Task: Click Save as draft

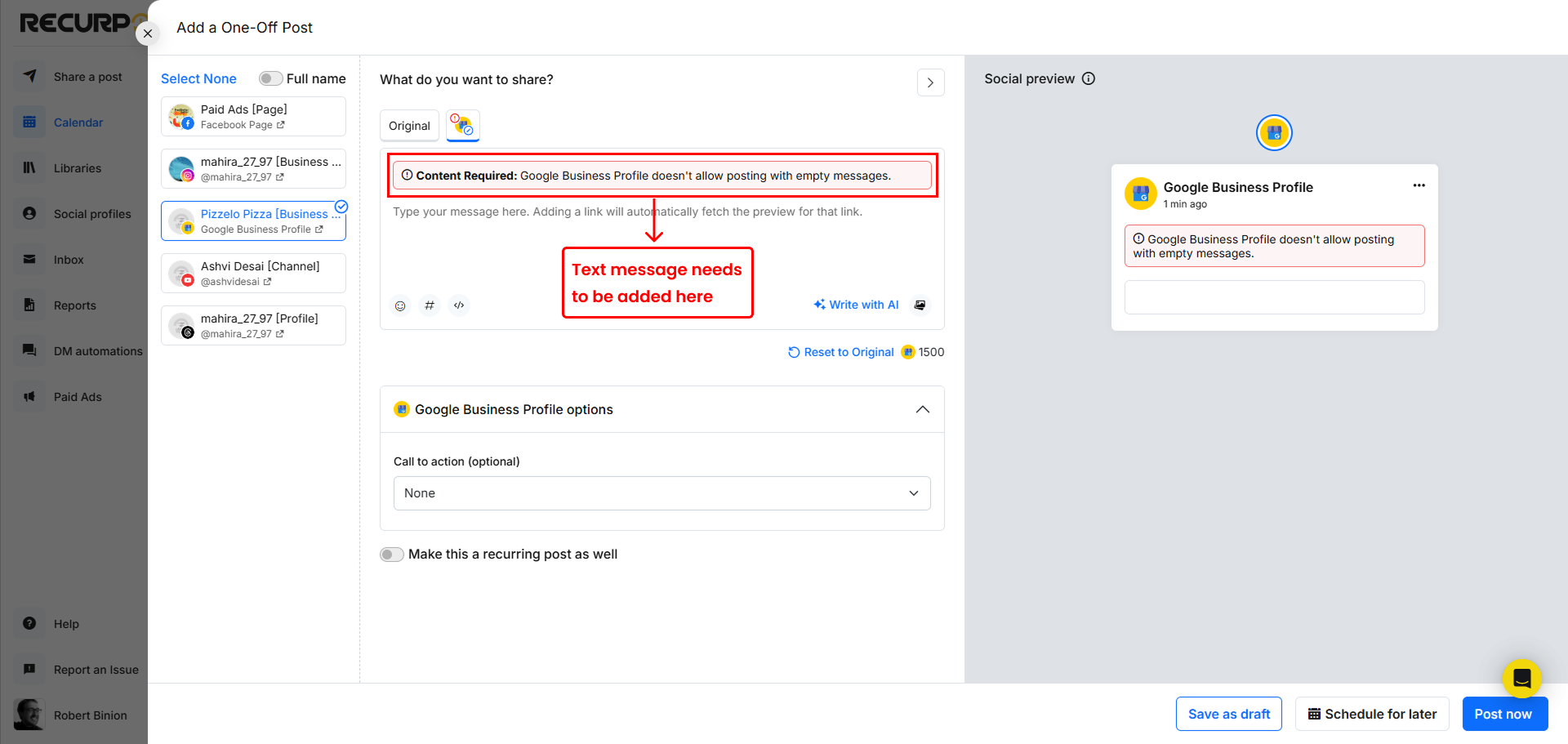Action: [1229, 714]
